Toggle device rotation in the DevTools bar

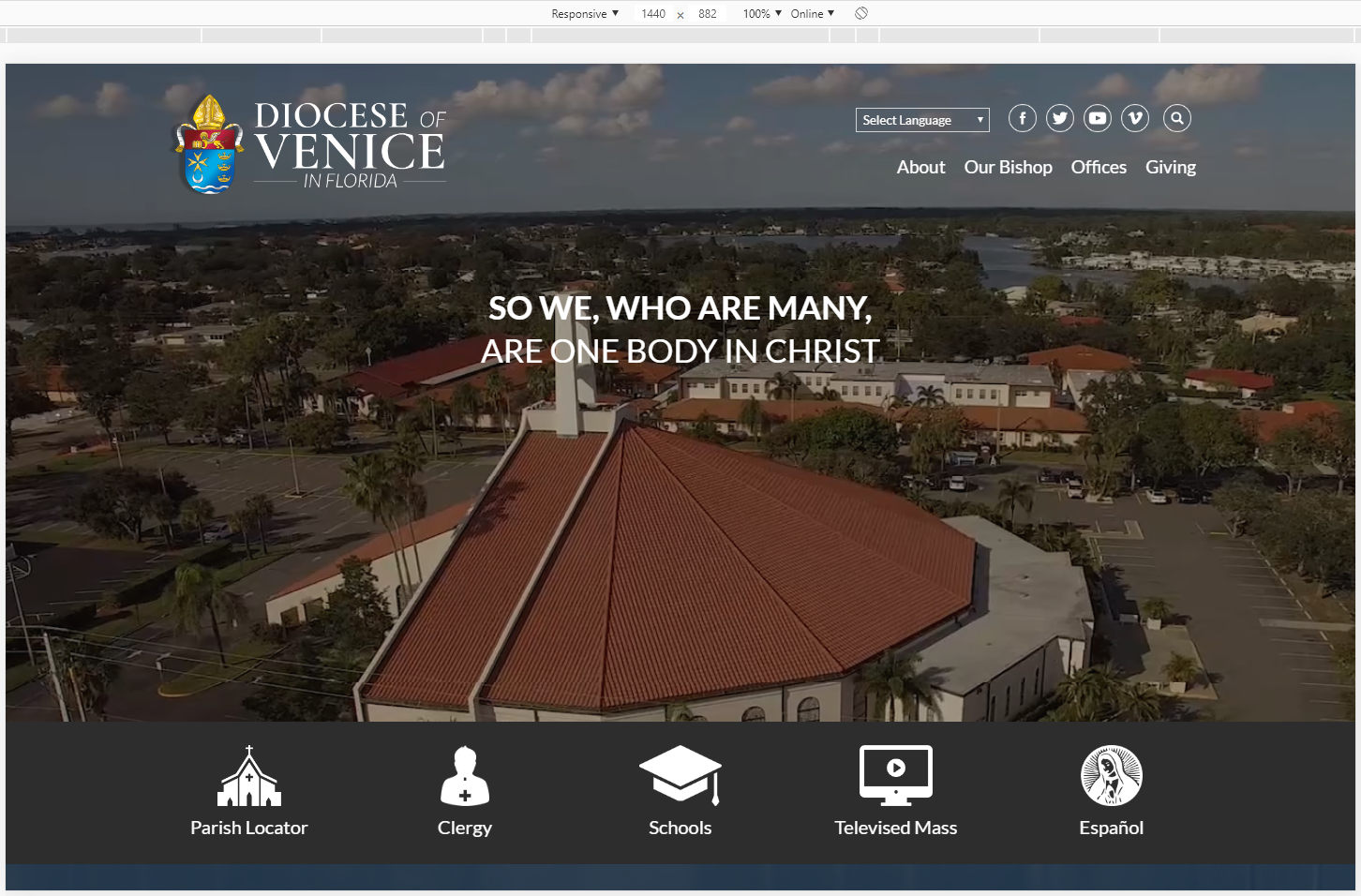click(x=861, y=13)
